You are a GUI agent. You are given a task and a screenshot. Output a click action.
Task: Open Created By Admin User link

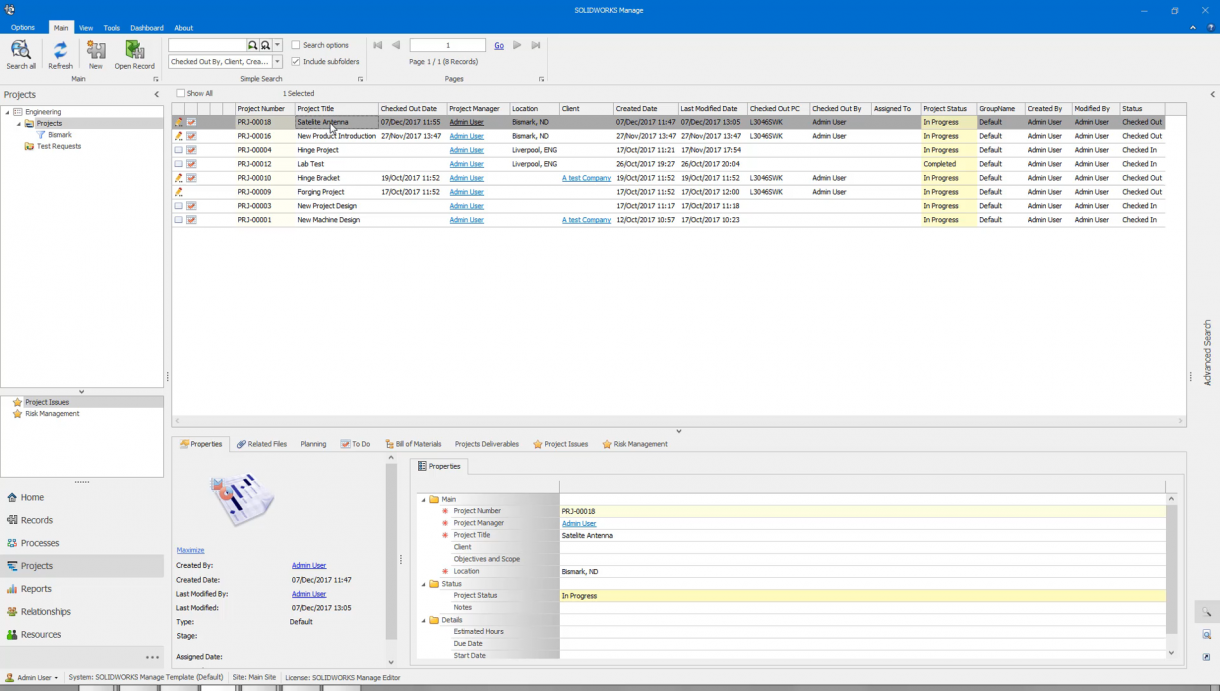(309, 566)
